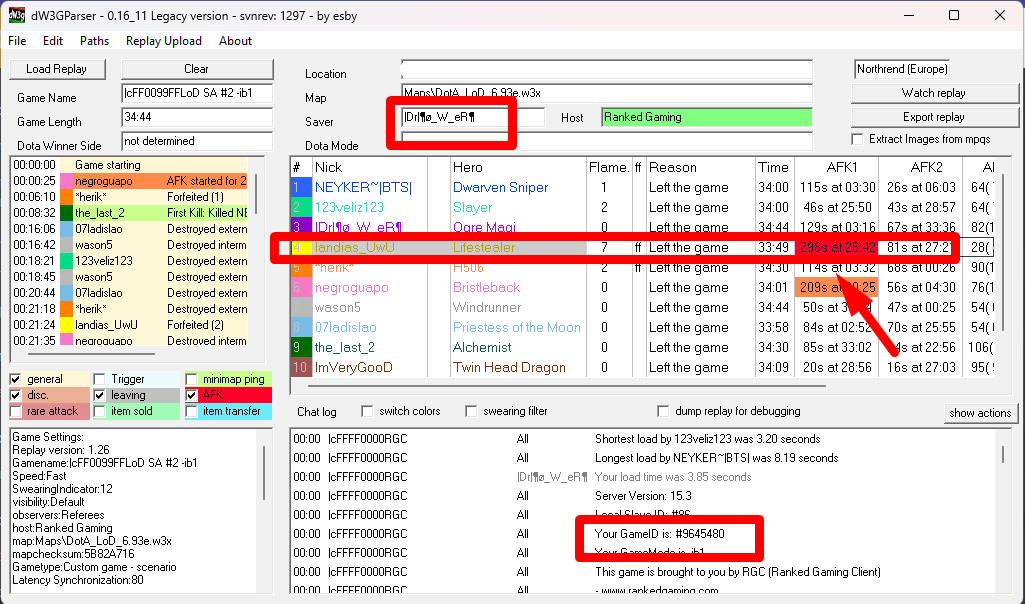1025x604 pixels.
Task: Click the Reason column header
Action: (700, 167)
